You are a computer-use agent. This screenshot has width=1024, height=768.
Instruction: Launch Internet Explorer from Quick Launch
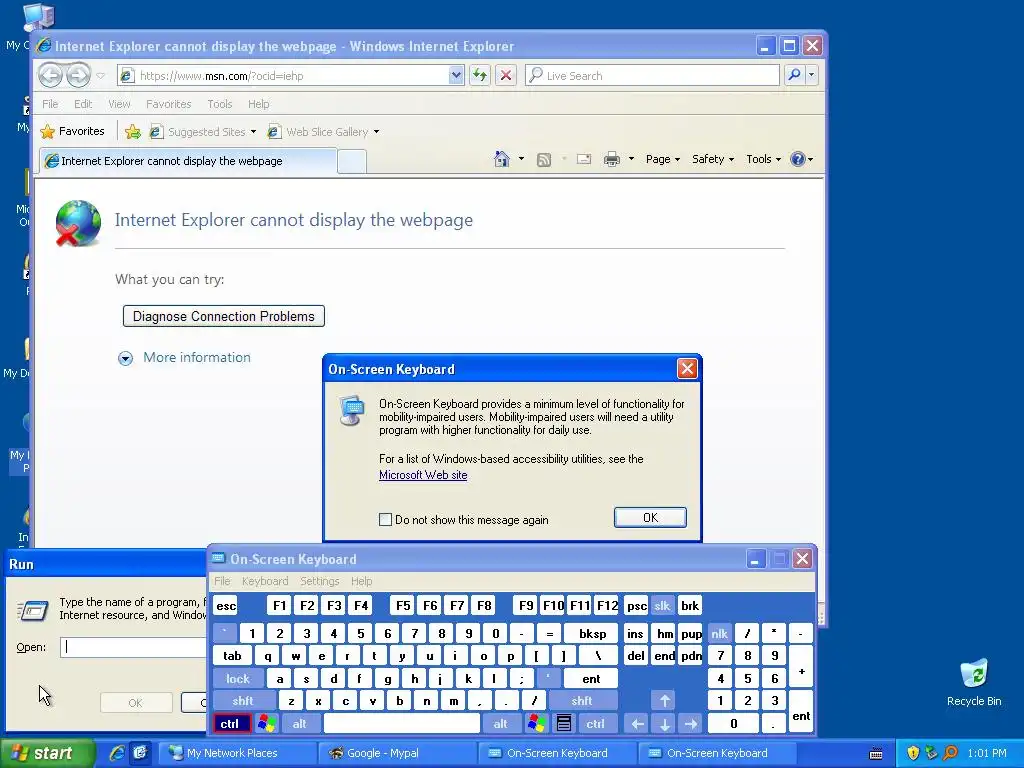pyautogui.click(x=118, y=753)
